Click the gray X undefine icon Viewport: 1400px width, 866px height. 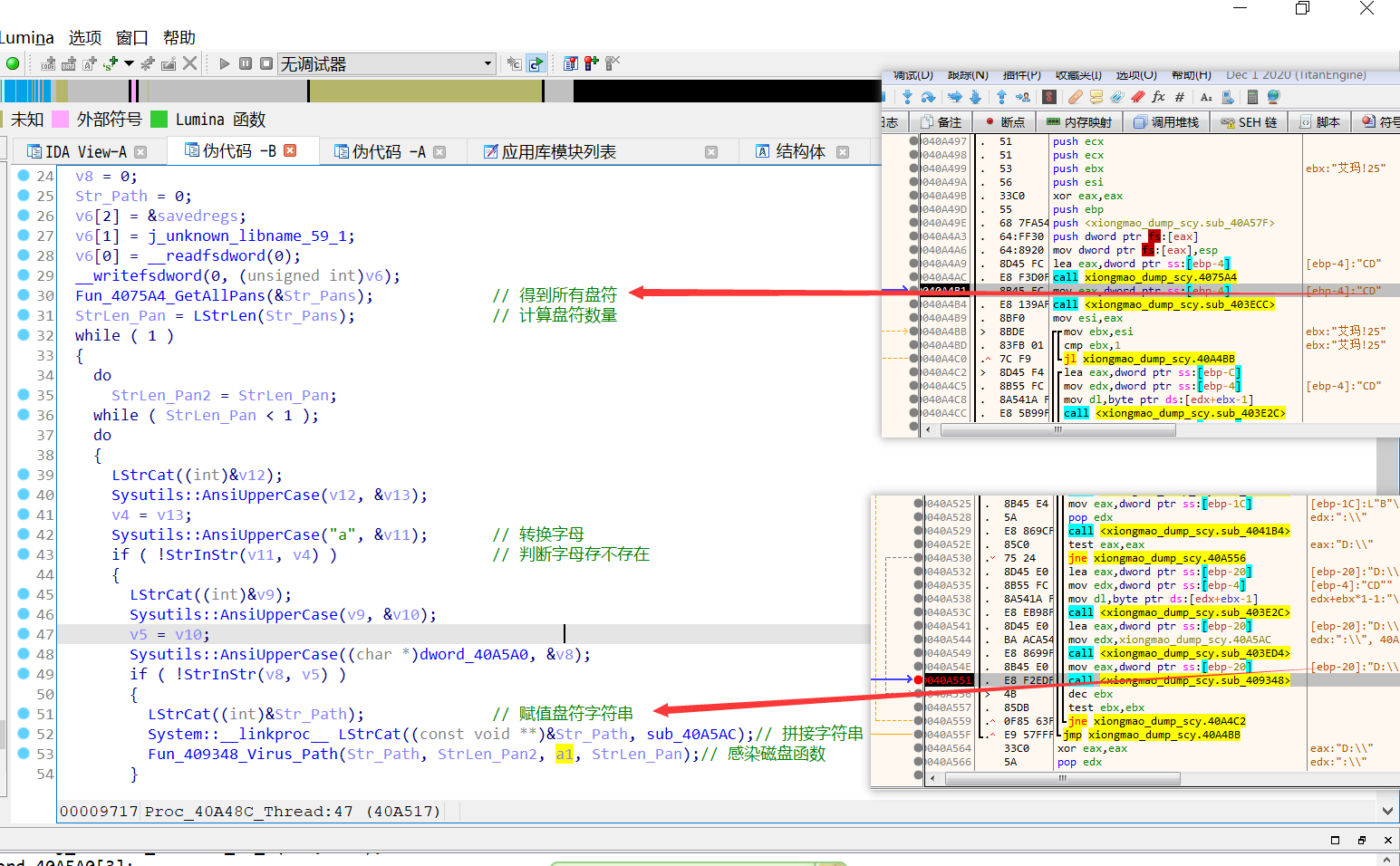[x=189, y=63]
